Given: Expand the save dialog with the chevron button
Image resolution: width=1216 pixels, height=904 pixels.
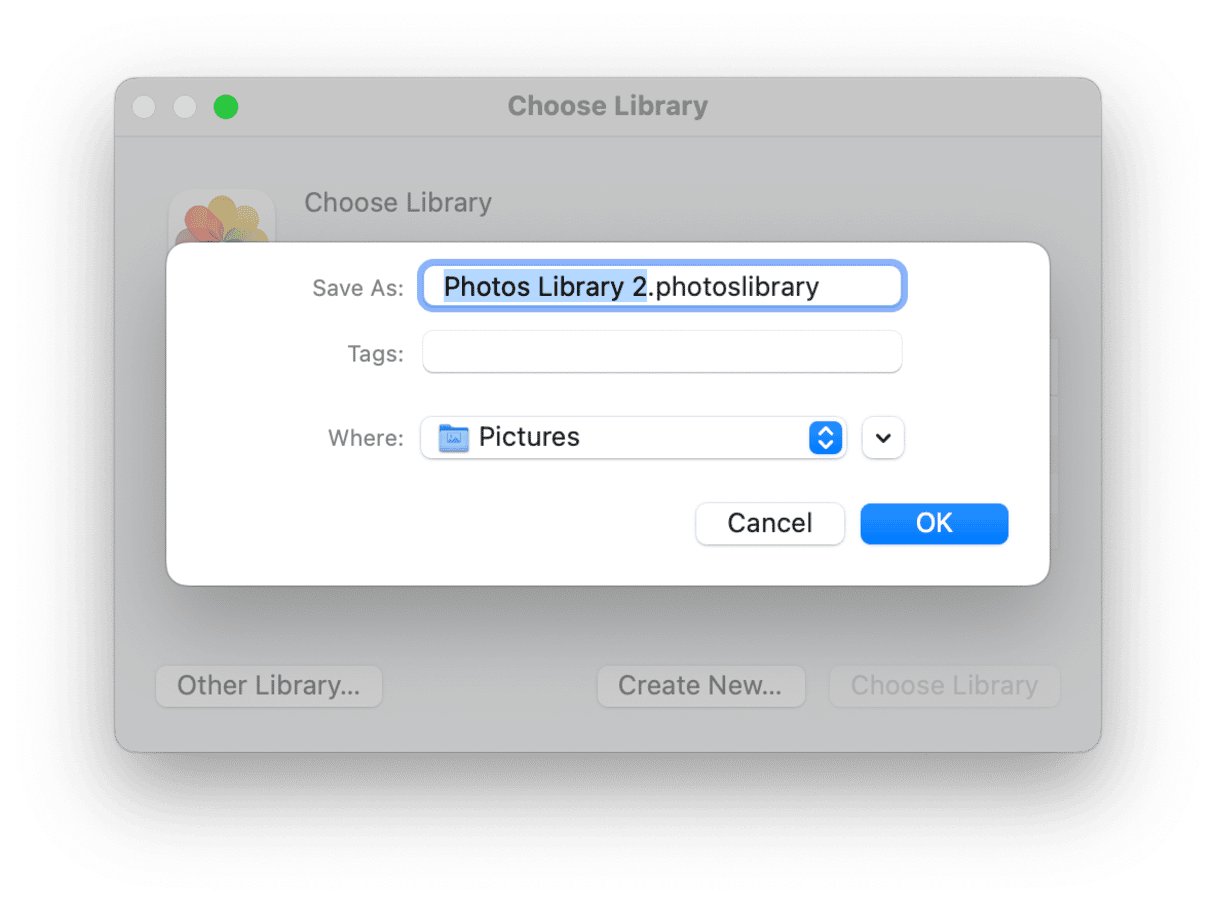Looking at the screenshot, I should coord(883,438).
